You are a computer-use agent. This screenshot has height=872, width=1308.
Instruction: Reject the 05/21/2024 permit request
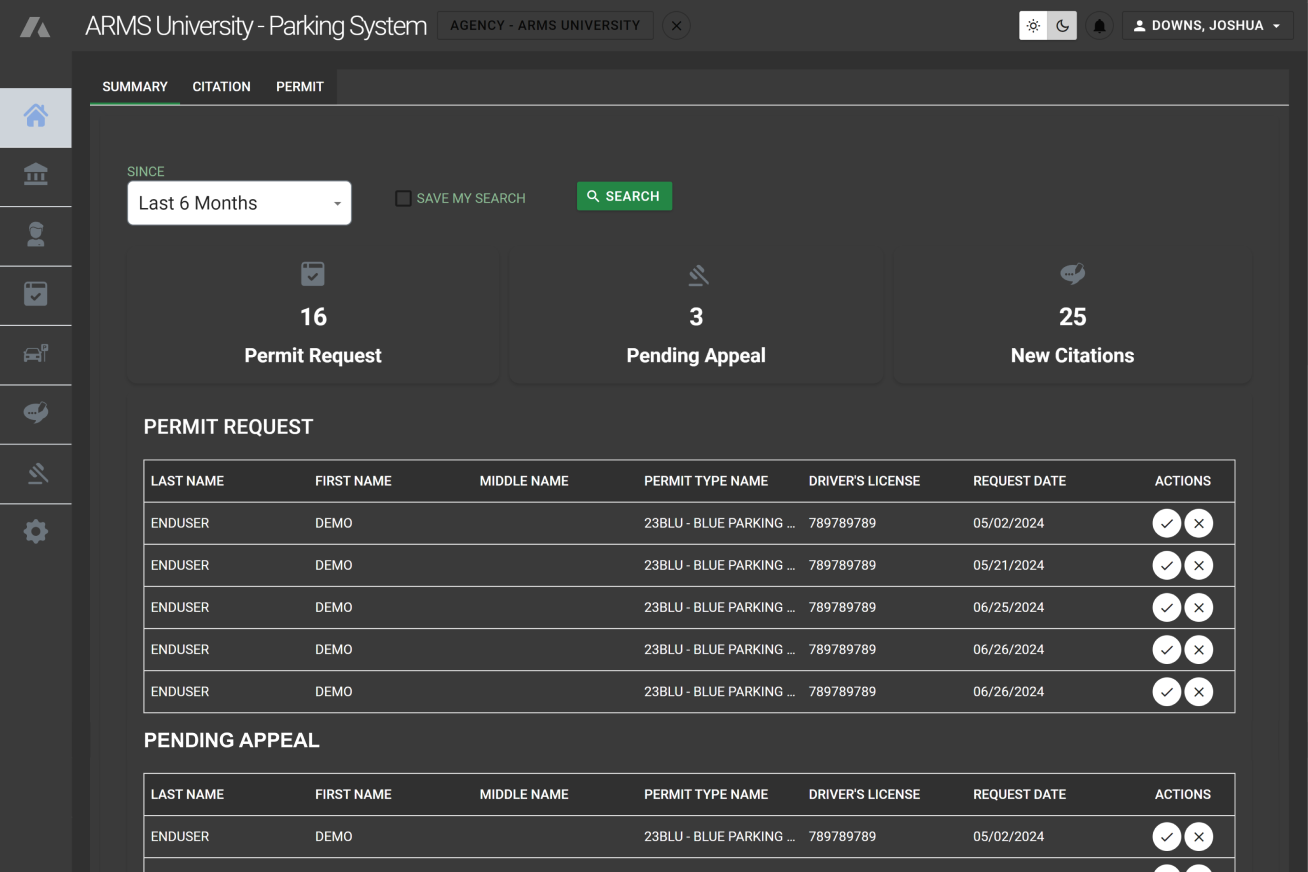(1199, 565)
